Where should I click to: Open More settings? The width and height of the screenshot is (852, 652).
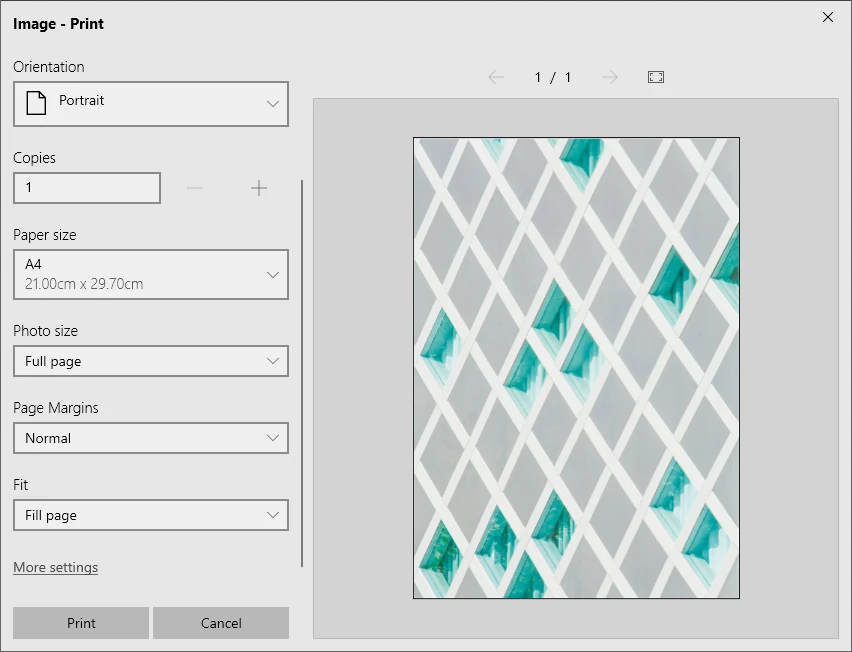pos(55,567)
